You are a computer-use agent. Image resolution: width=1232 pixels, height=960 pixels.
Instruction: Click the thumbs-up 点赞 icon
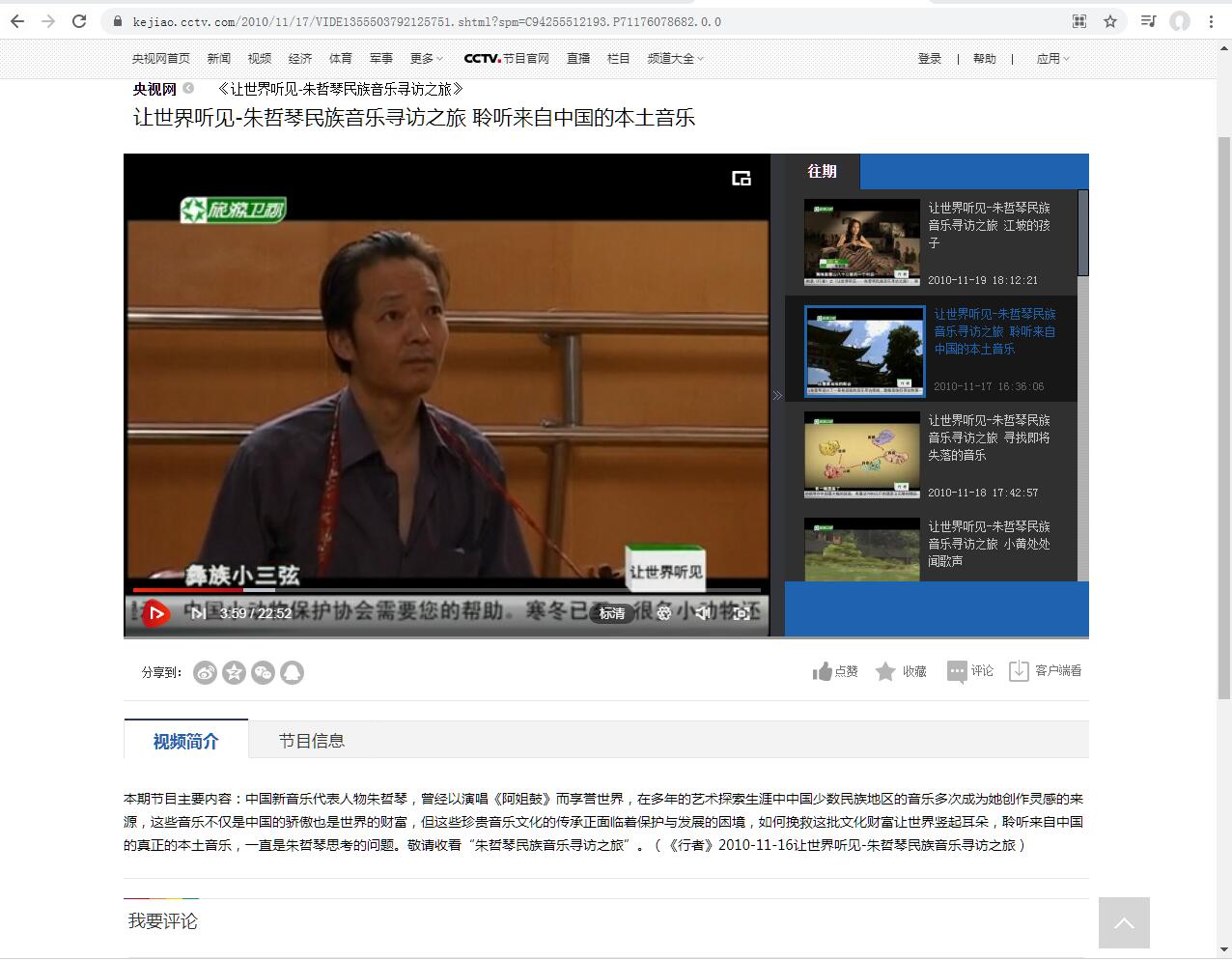(x=823, y=671)
